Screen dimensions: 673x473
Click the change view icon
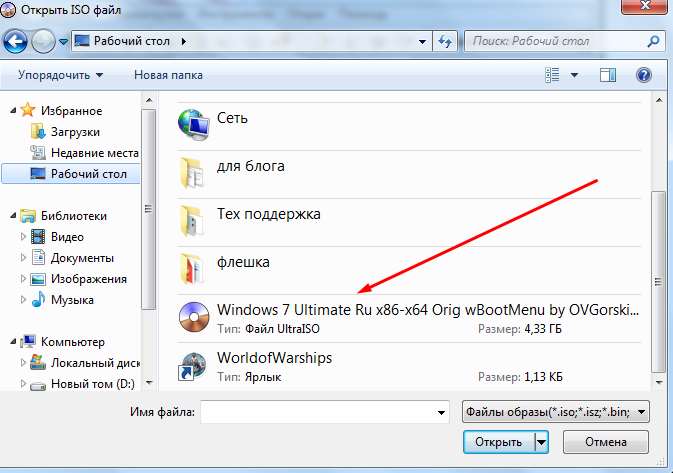click(553, 75)
